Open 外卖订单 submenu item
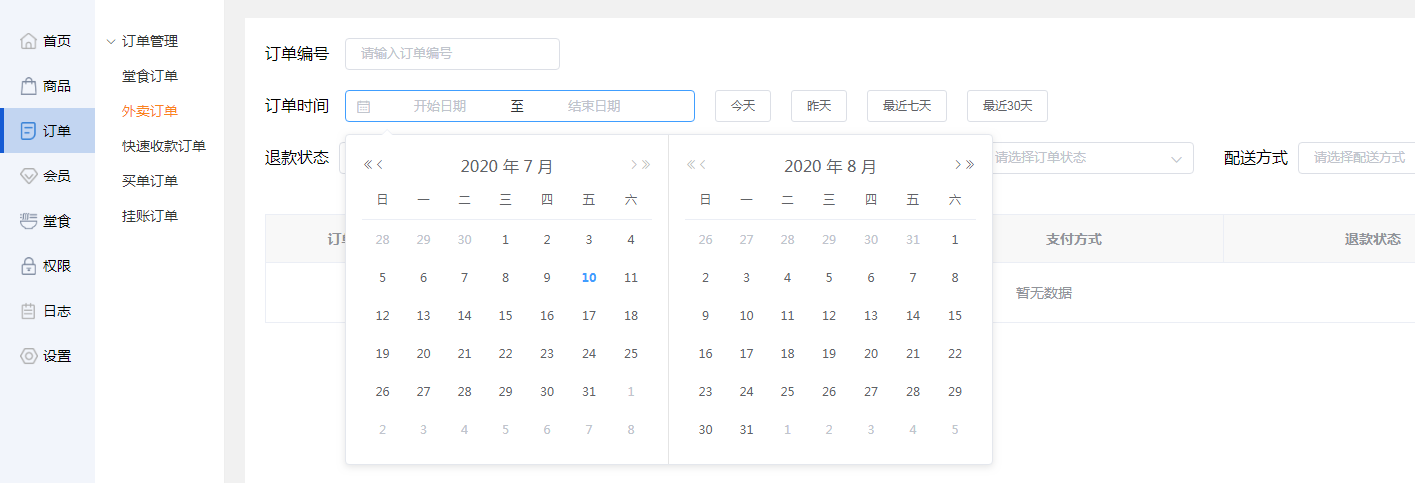The height and width of the screenshot is (483, 1415). pos(150,111)
